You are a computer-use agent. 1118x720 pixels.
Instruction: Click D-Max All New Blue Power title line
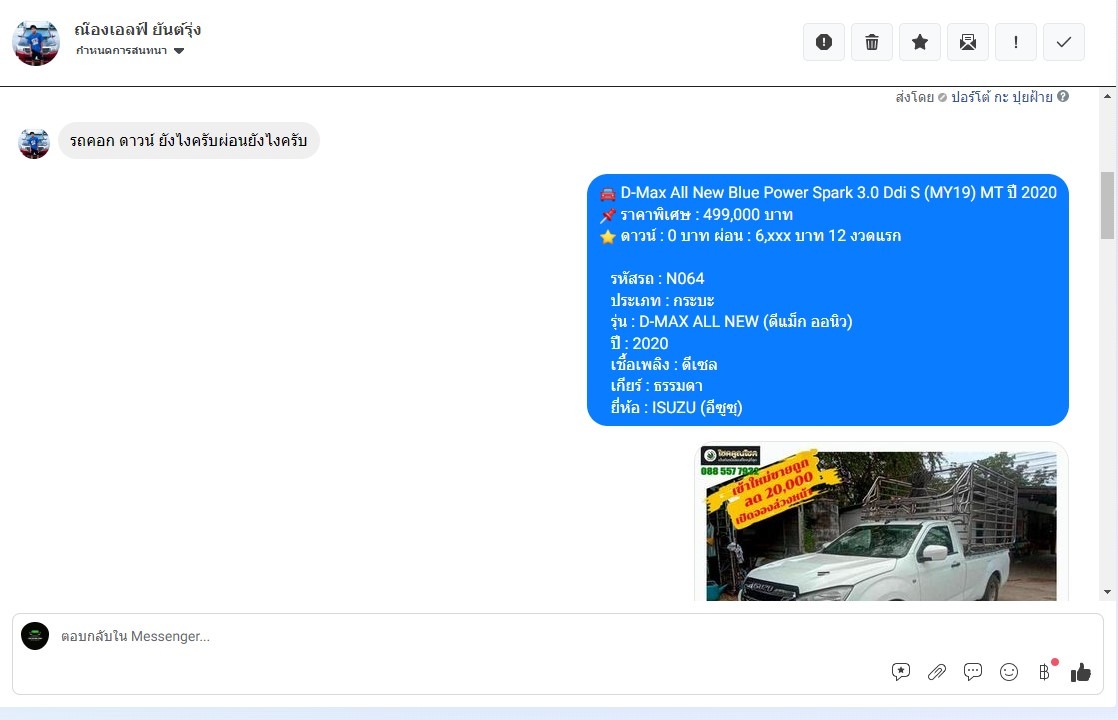(x=828, y=192)
